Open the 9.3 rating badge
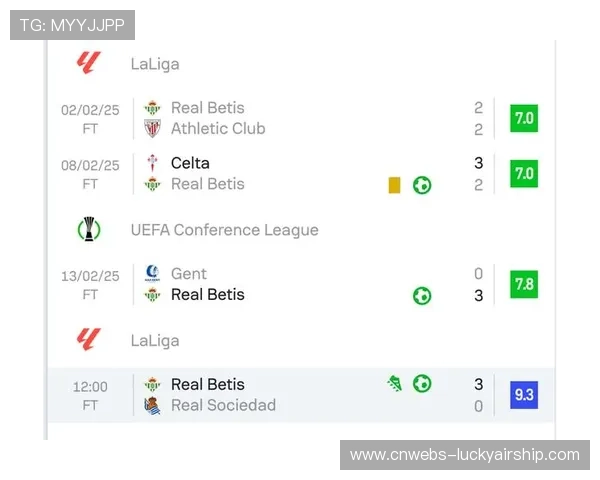The width and height of the screenshot is (600, 480). tap(523, 394)
